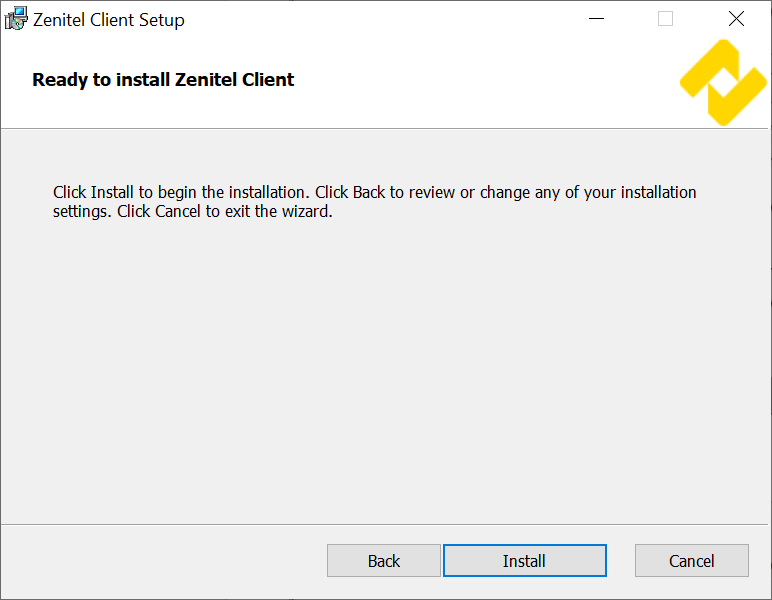The height and width of the screenshot is (600, 772).
Task: Click the word "Install" in instruction paragraph
Action: [112, 192]
